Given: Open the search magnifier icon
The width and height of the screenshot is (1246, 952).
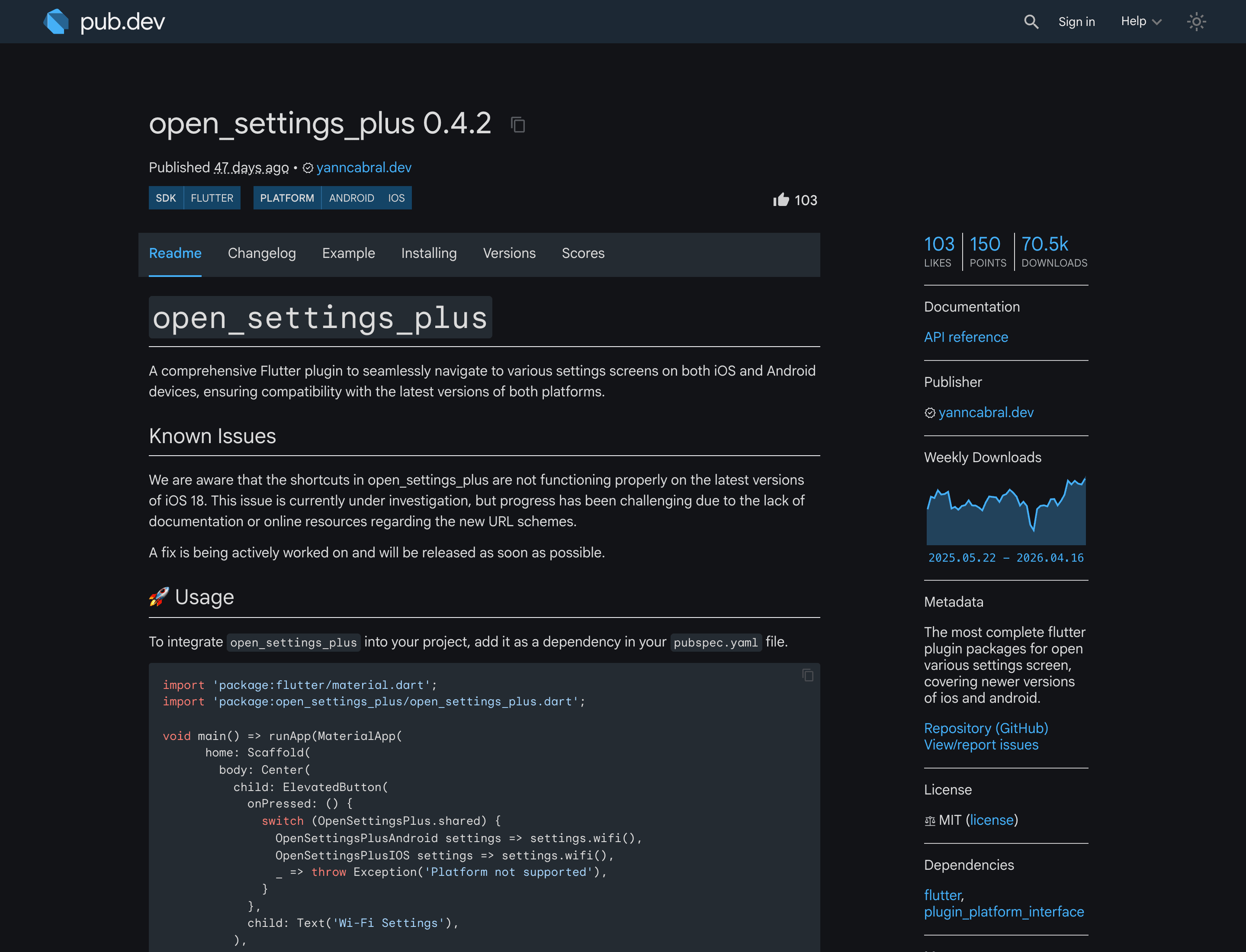Looking at the screenshot, I should click(x=1031, y=22).
